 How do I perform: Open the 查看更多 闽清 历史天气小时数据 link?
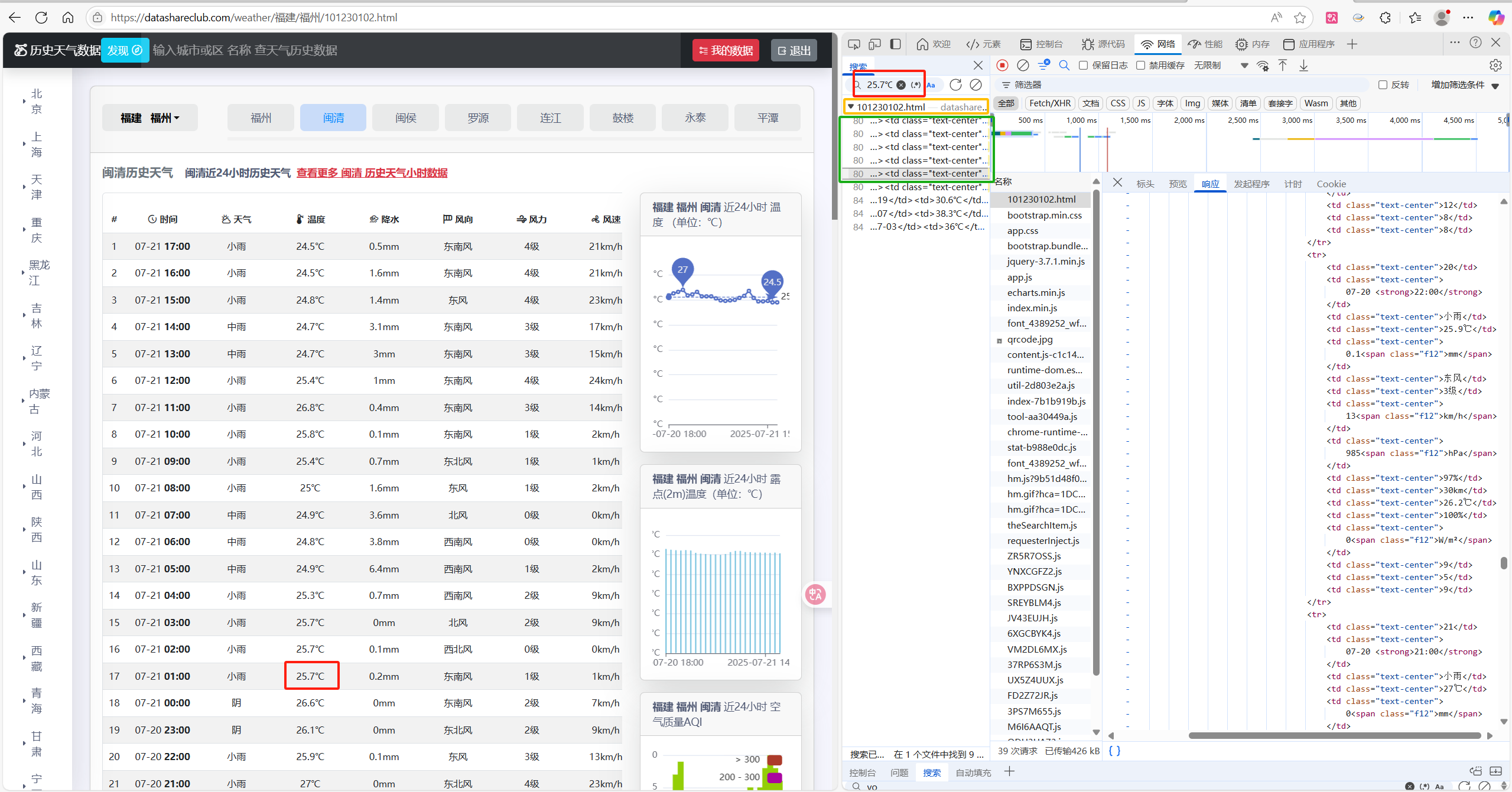point(372,172)
